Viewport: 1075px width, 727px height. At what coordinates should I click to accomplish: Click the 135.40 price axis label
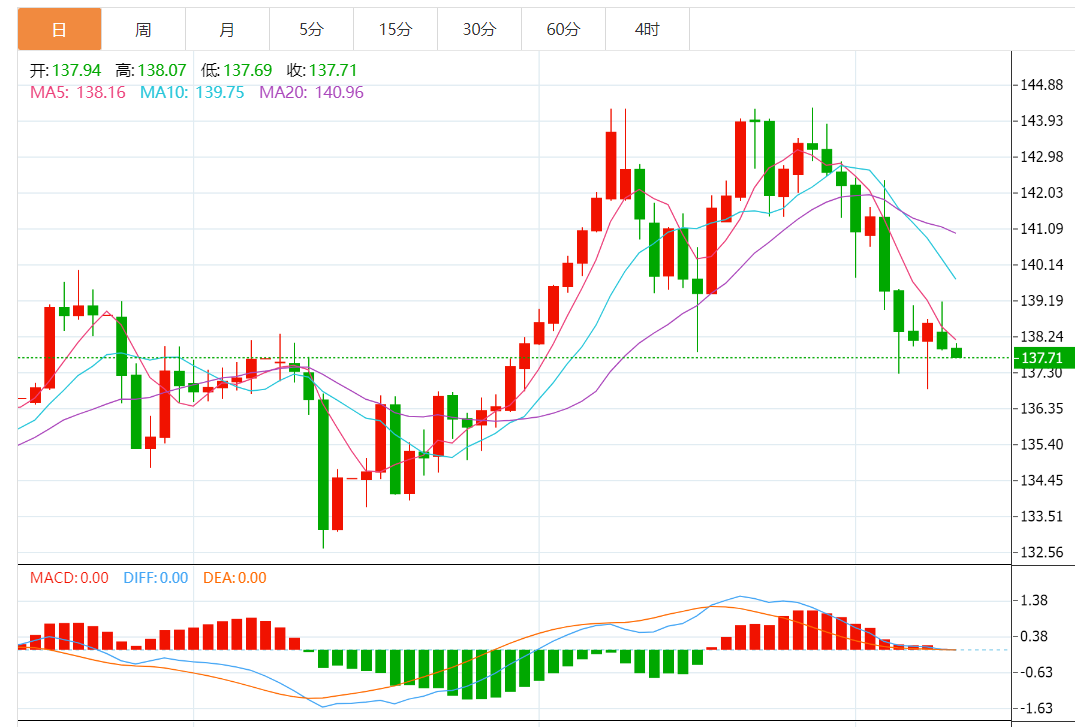(x=1041, y=444)
